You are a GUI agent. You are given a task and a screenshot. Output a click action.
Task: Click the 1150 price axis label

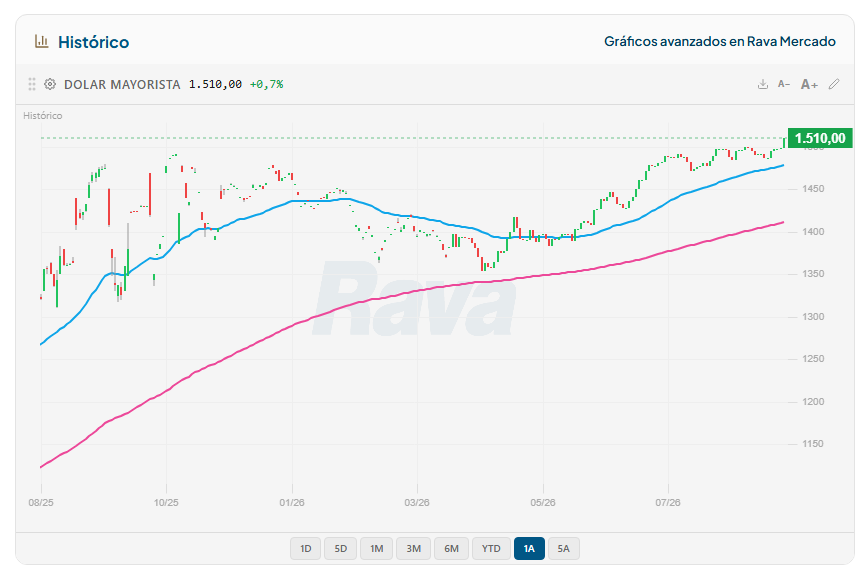[813, 444]
